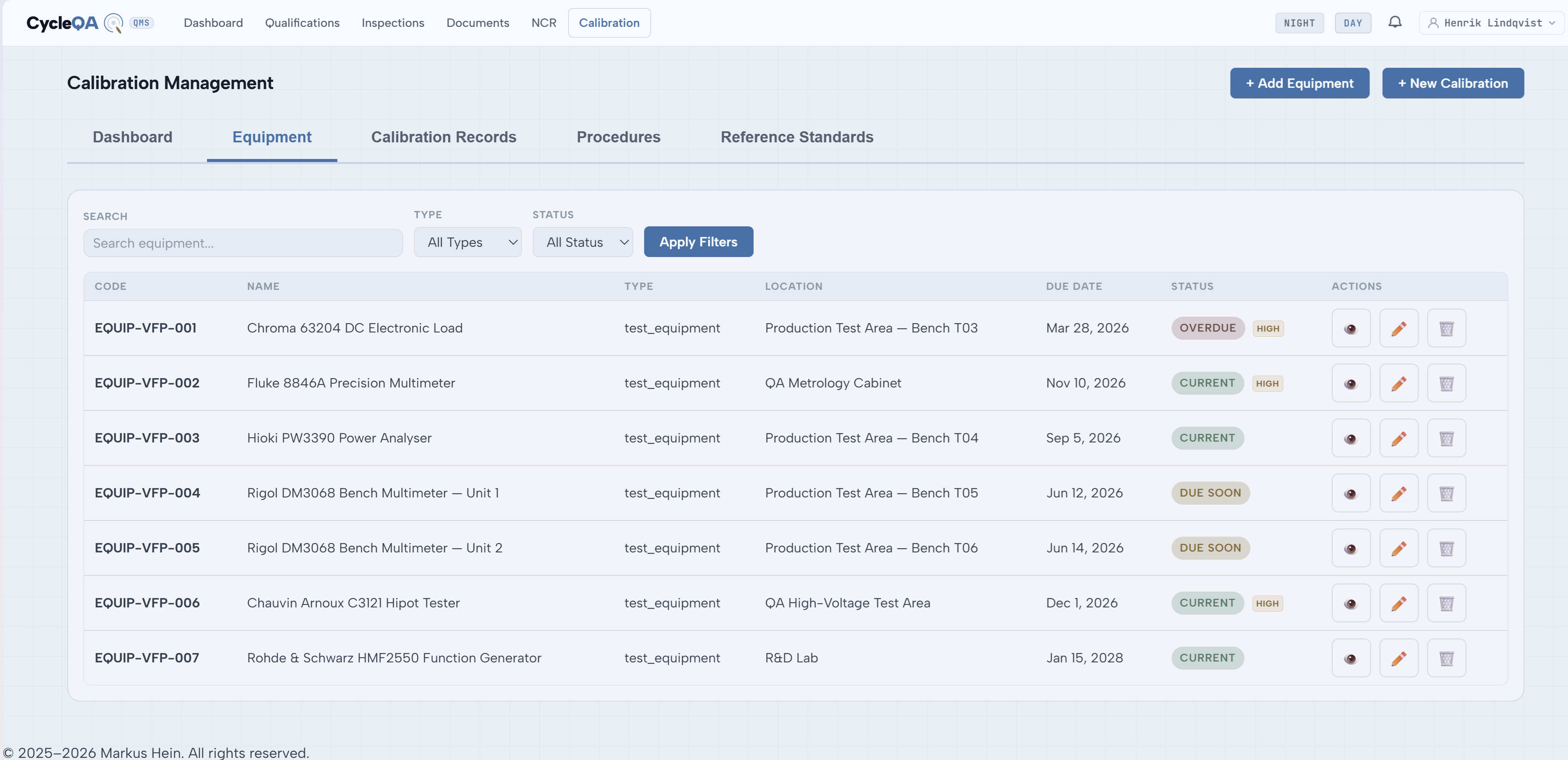The height and width of the screenshot is (760, 1568).
Task: Click CURRENT badge for EQUIP-VFP-007
Action: point(1208,658)
